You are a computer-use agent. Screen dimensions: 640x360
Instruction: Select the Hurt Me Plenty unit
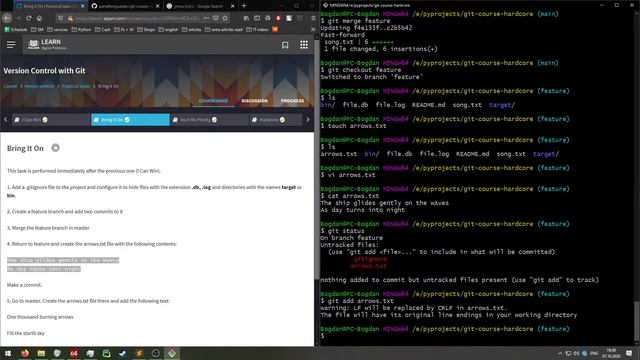(209, 120)
